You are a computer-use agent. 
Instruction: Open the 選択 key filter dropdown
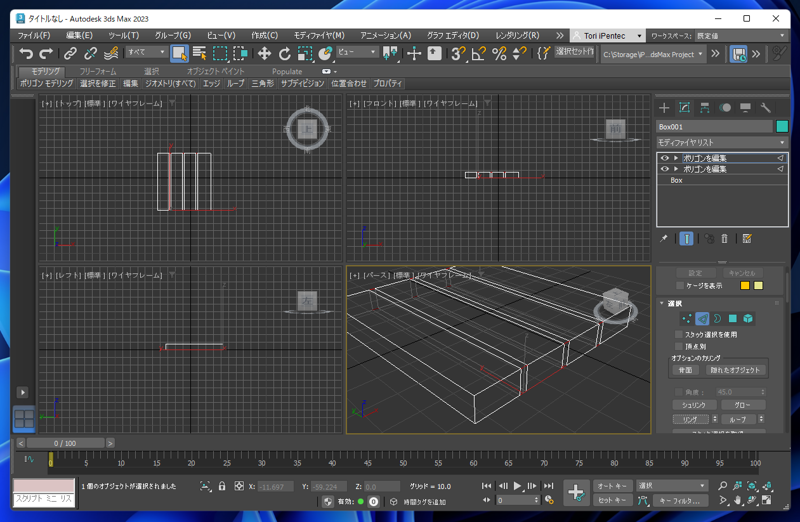click(672, 486)
